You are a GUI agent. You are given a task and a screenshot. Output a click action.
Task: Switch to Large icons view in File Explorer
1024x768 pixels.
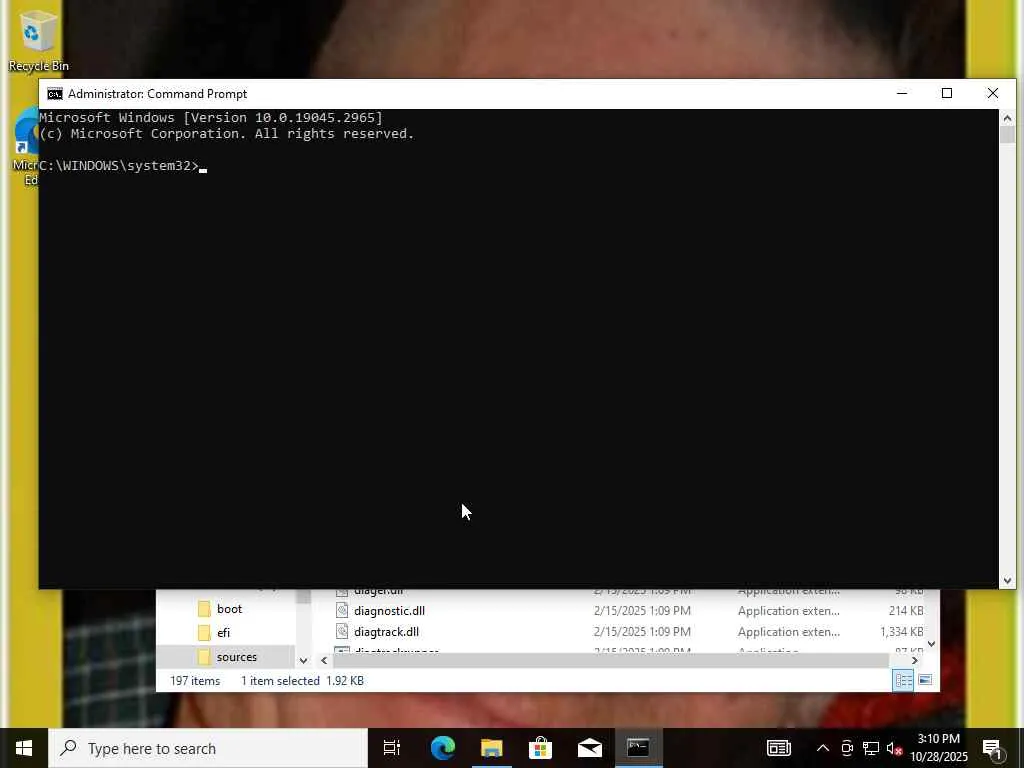(x=925, y=680)
